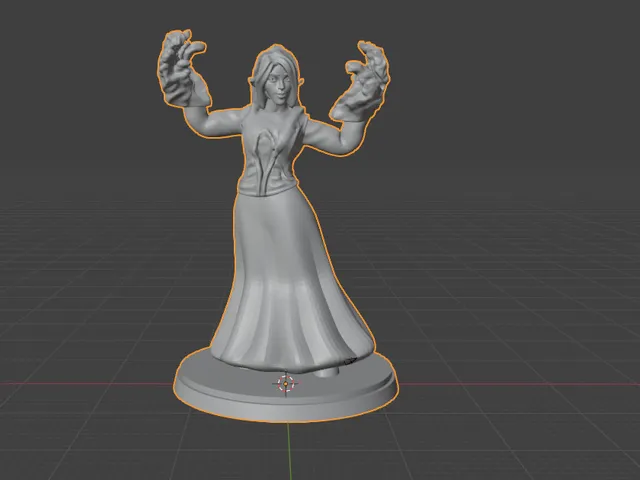Click the corset's bottom hem at the waist
This screenshot has width=640, height=480.
(x=267, y=190)
